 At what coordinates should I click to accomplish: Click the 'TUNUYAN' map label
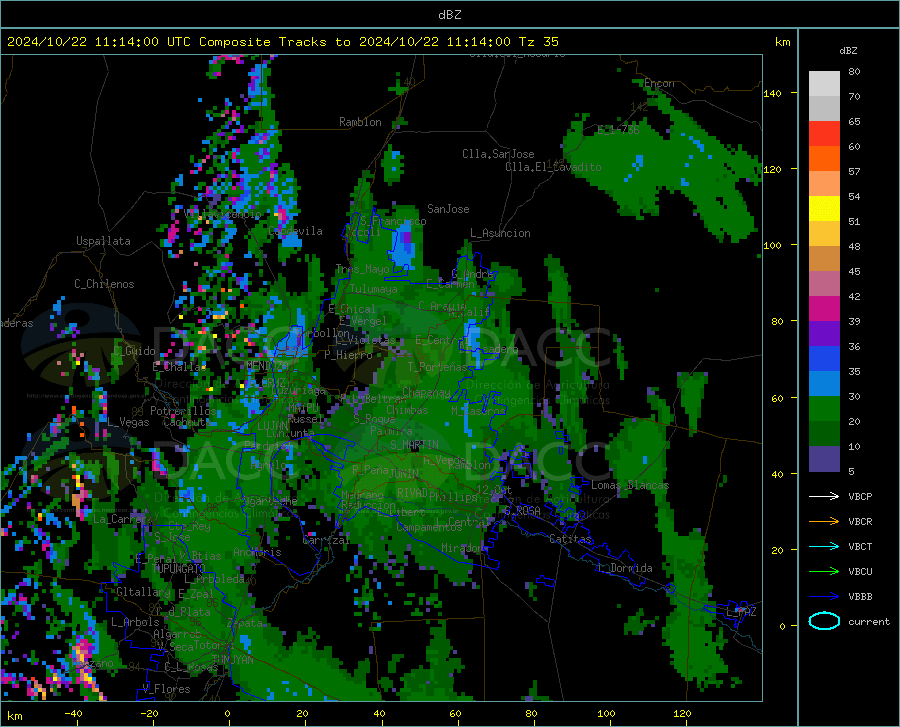tap(233, 660)
